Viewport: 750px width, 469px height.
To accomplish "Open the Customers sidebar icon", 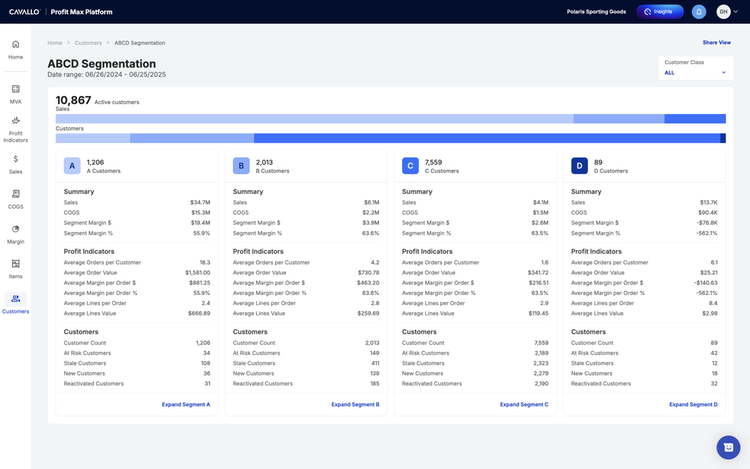I will pos(15,299).
